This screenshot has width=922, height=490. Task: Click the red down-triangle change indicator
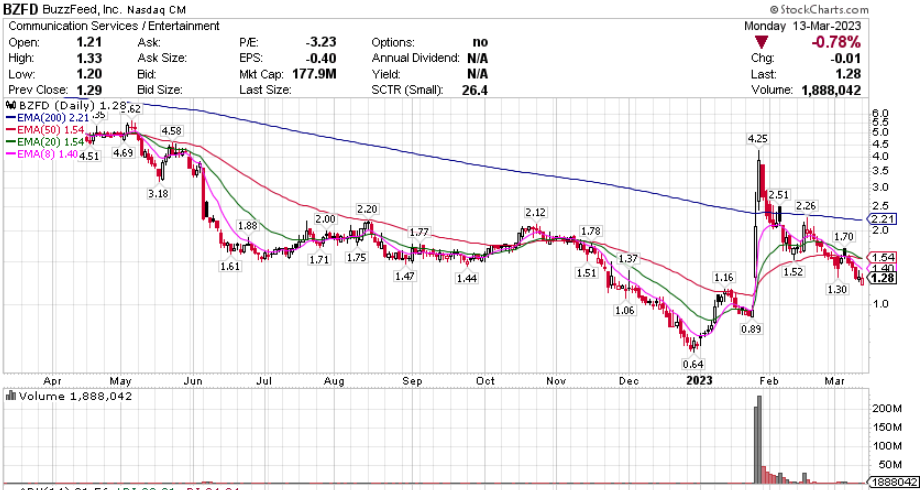pos(762,42)
